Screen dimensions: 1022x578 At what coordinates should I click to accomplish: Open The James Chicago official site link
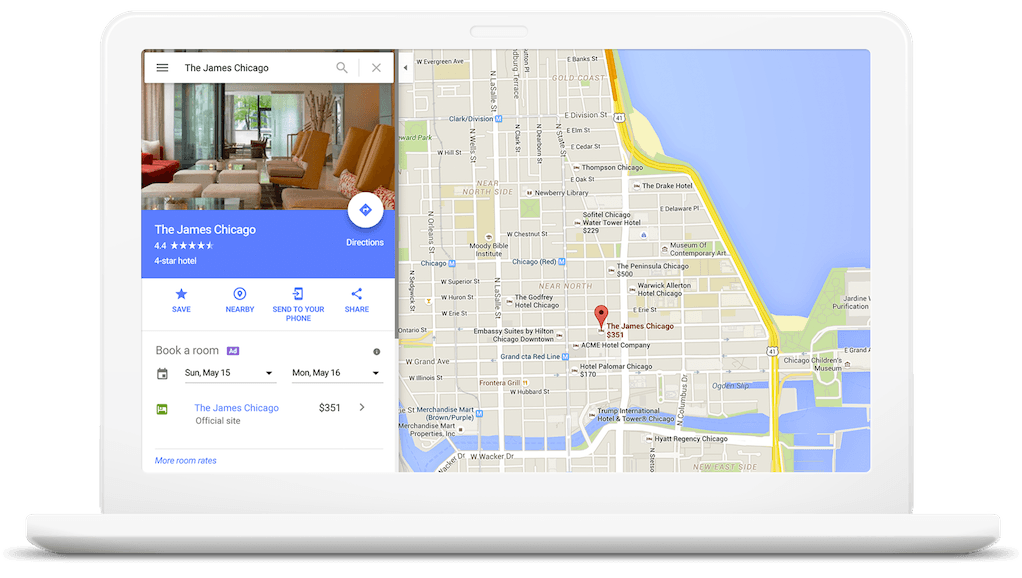pyautogui.click(x=237, y=408)
